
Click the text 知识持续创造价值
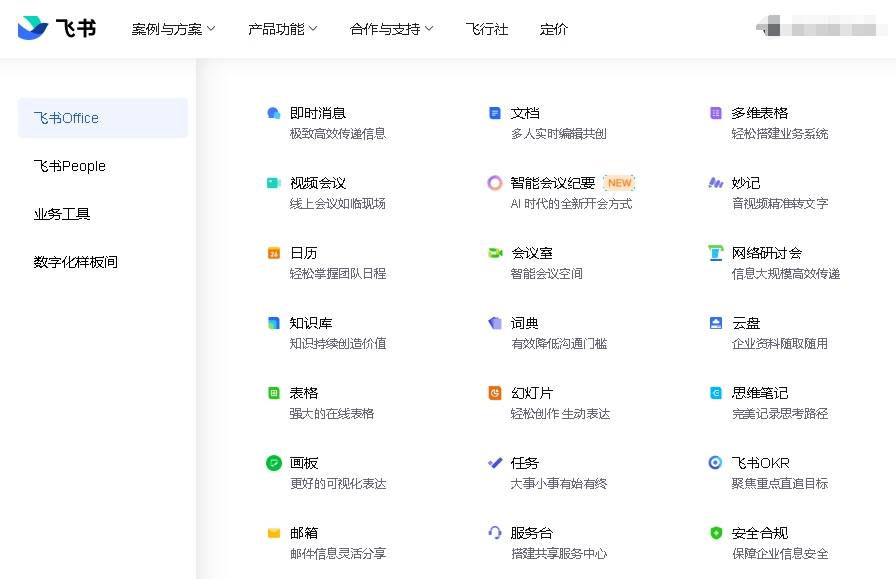coord(338,344)
